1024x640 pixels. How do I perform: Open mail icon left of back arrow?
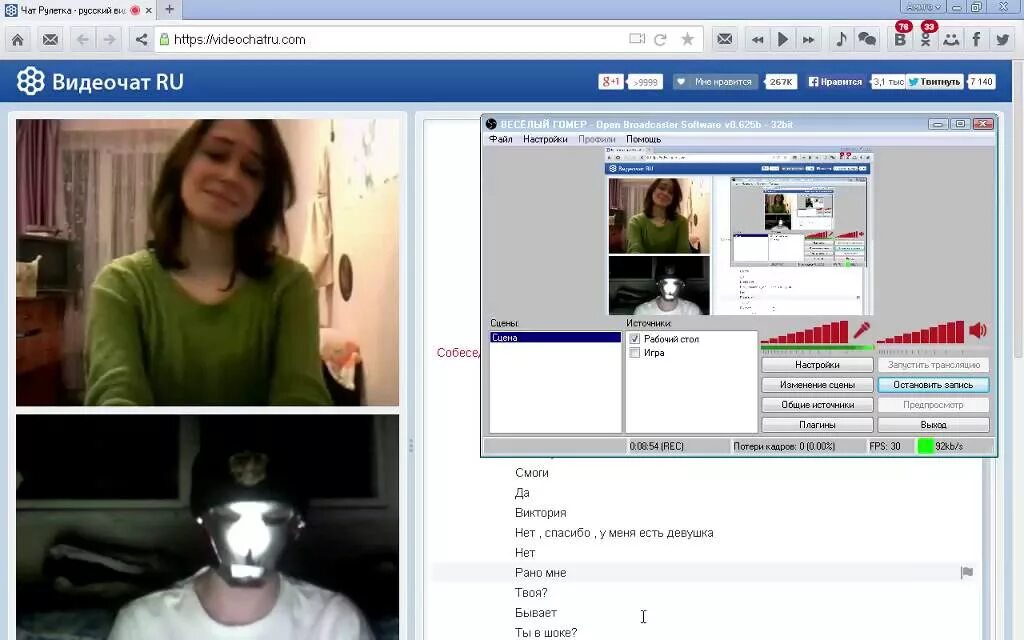(50, 40)
